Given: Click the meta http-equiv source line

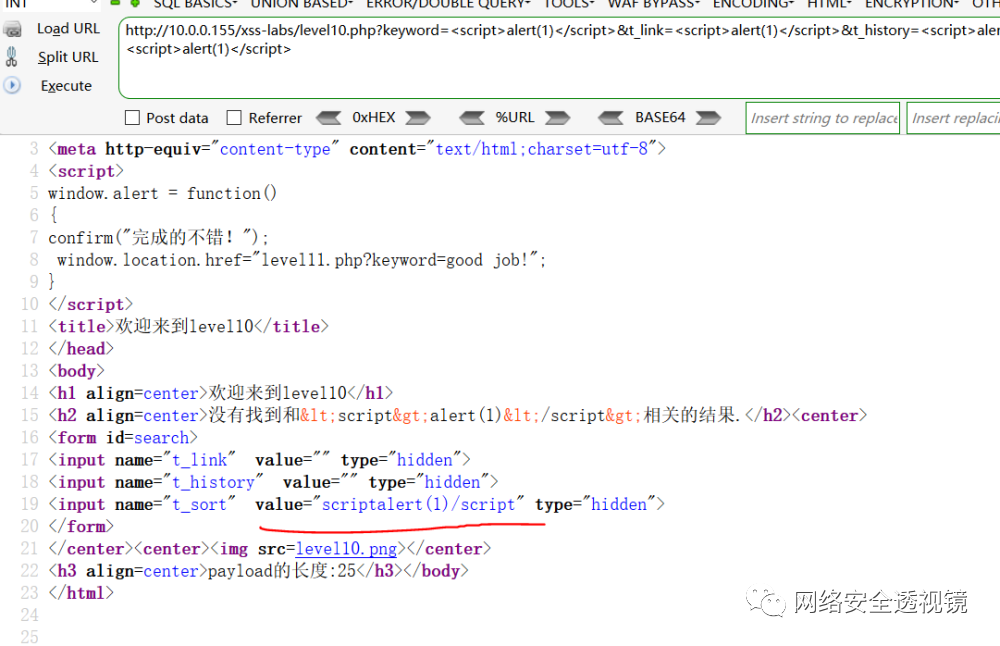Looking at the screenshot, I should point(357,149).
